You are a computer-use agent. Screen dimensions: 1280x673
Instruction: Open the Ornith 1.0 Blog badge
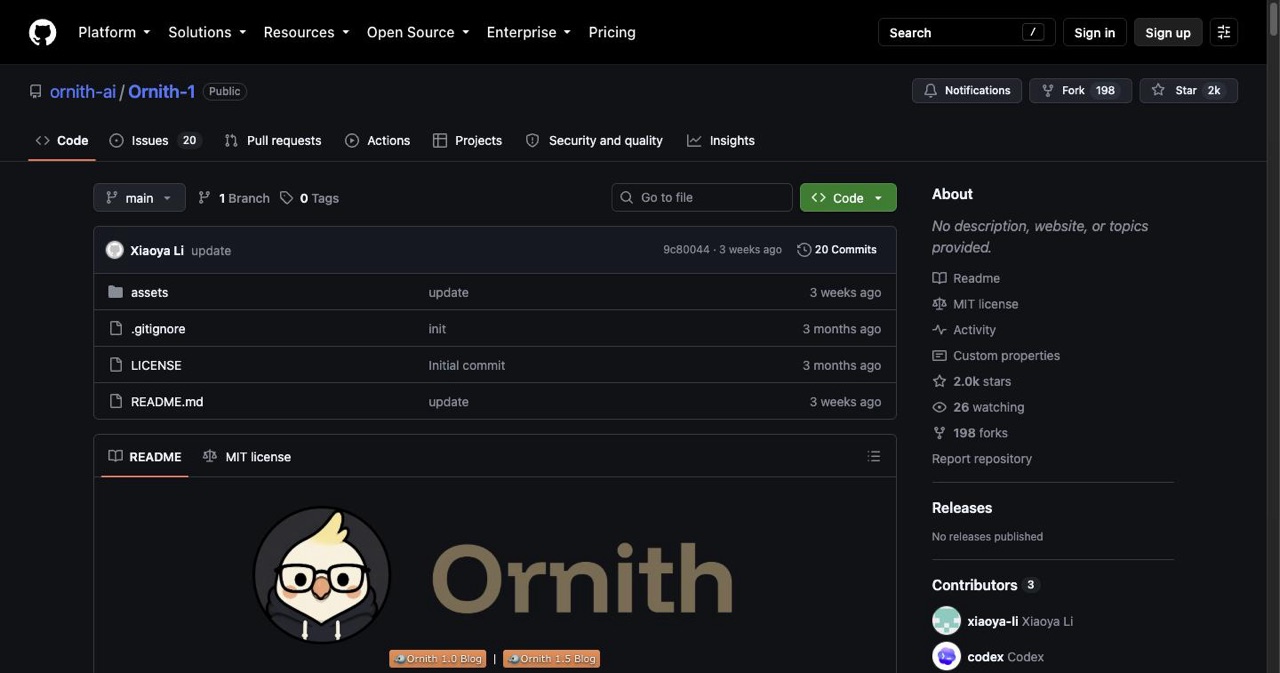(x=438, y=658)
